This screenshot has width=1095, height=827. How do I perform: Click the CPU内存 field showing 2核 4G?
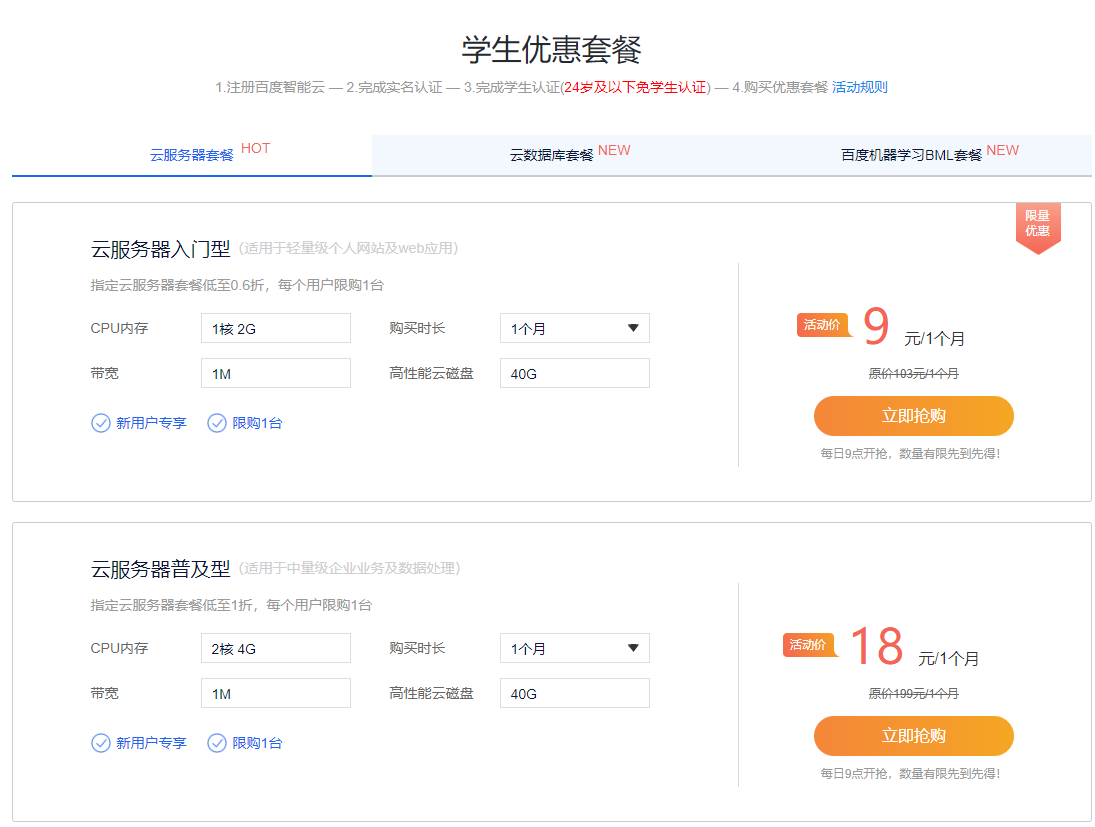(x=275, y=648)
